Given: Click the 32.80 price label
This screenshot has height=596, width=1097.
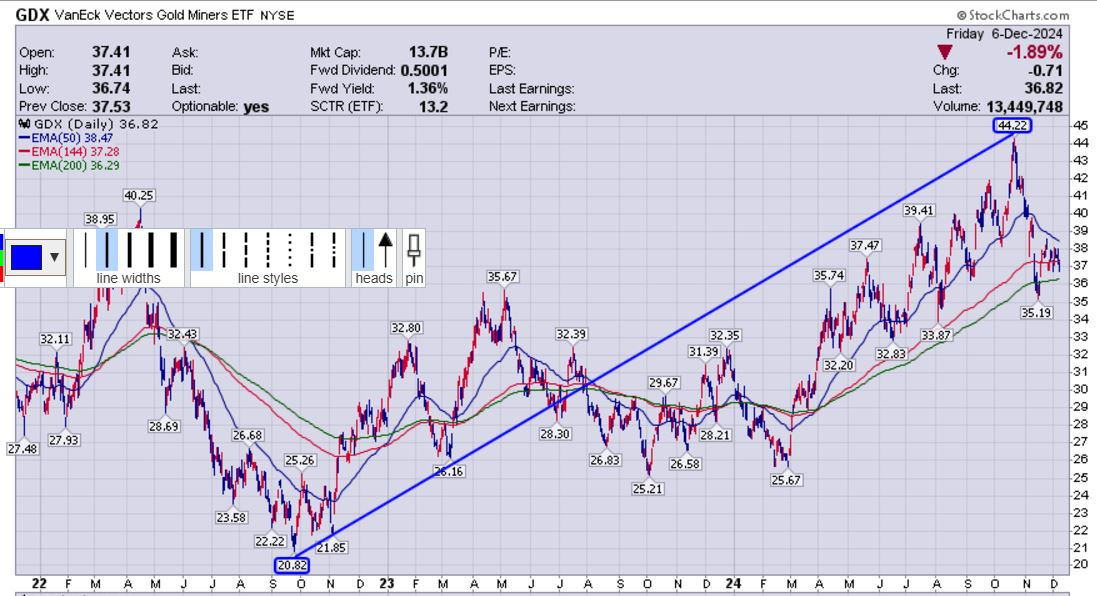Looking at the screenshot, I should click(406, 327).
